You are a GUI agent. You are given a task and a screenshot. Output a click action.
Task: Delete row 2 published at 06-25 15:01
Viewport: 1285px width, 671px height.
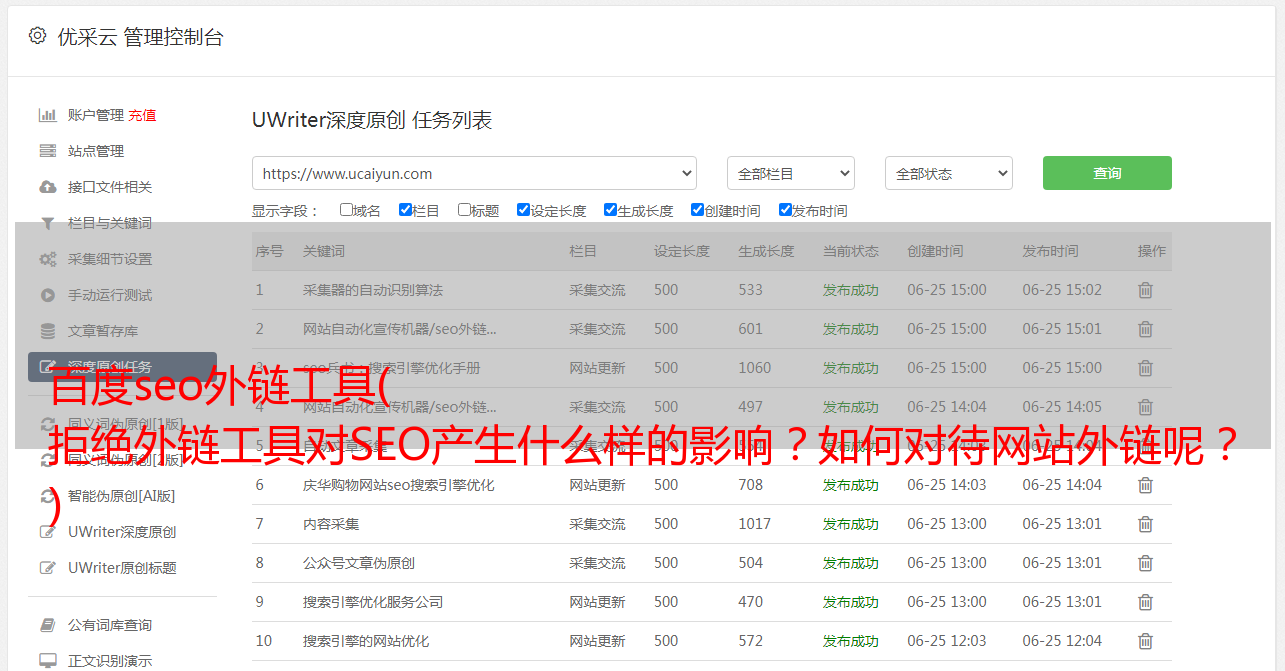coord(1145,329)
